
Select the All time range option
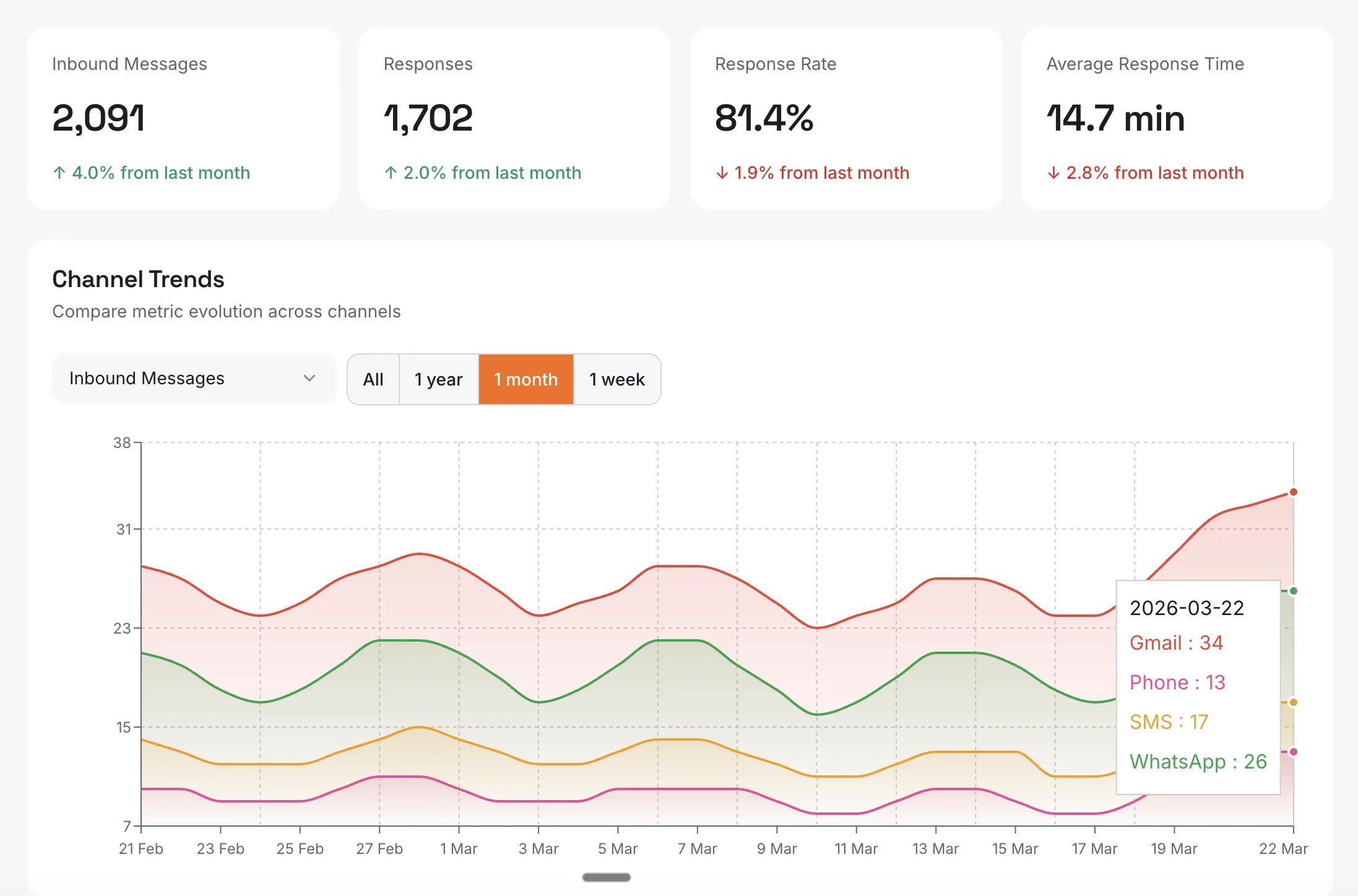click(x=373, y=379)
